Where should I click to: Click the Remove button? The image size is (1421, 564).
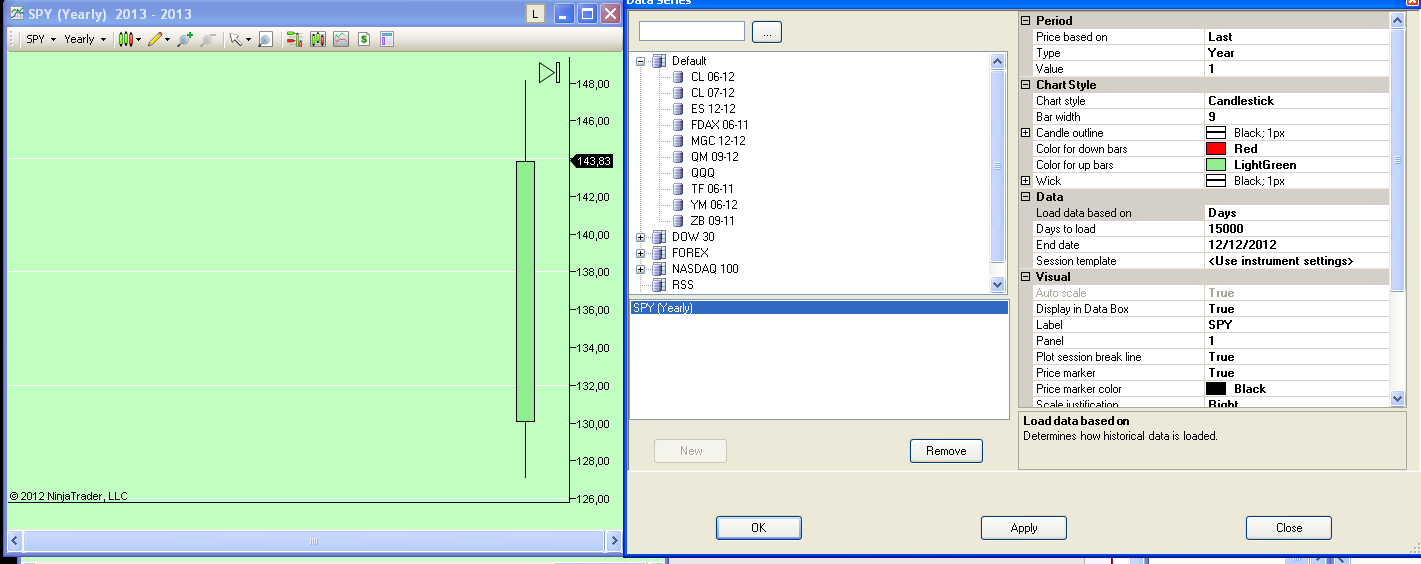(946, 451)
